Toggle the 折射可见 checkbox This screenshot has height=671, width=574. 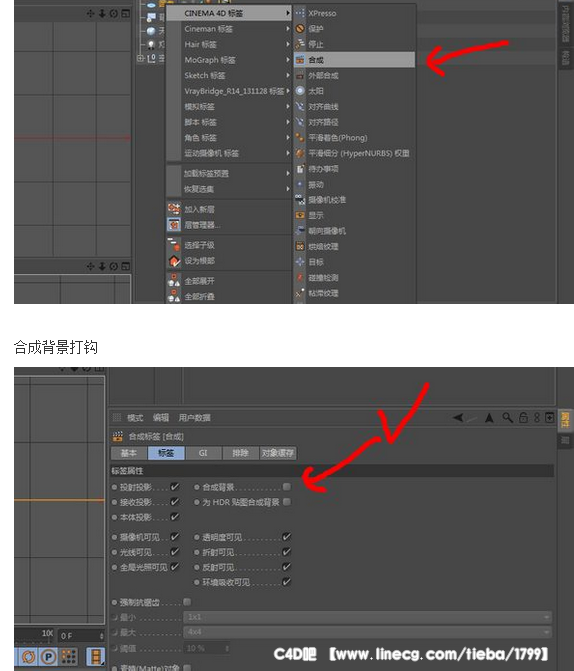pos(287,552)
